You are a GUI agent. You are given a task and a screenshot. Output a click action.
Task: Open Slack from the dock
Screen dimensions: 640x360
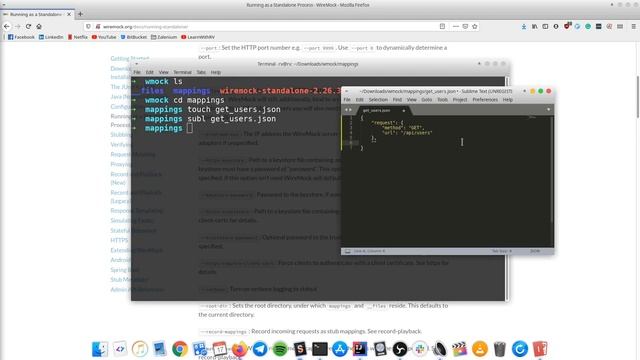click(420, 349)
